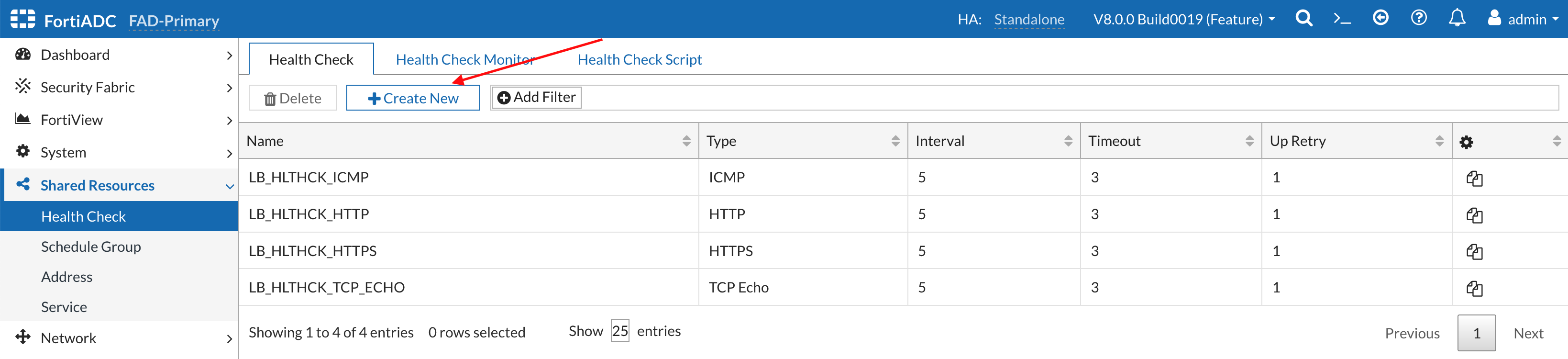
Task: Click the TCP Echo type cell
Action: (804, 287)
